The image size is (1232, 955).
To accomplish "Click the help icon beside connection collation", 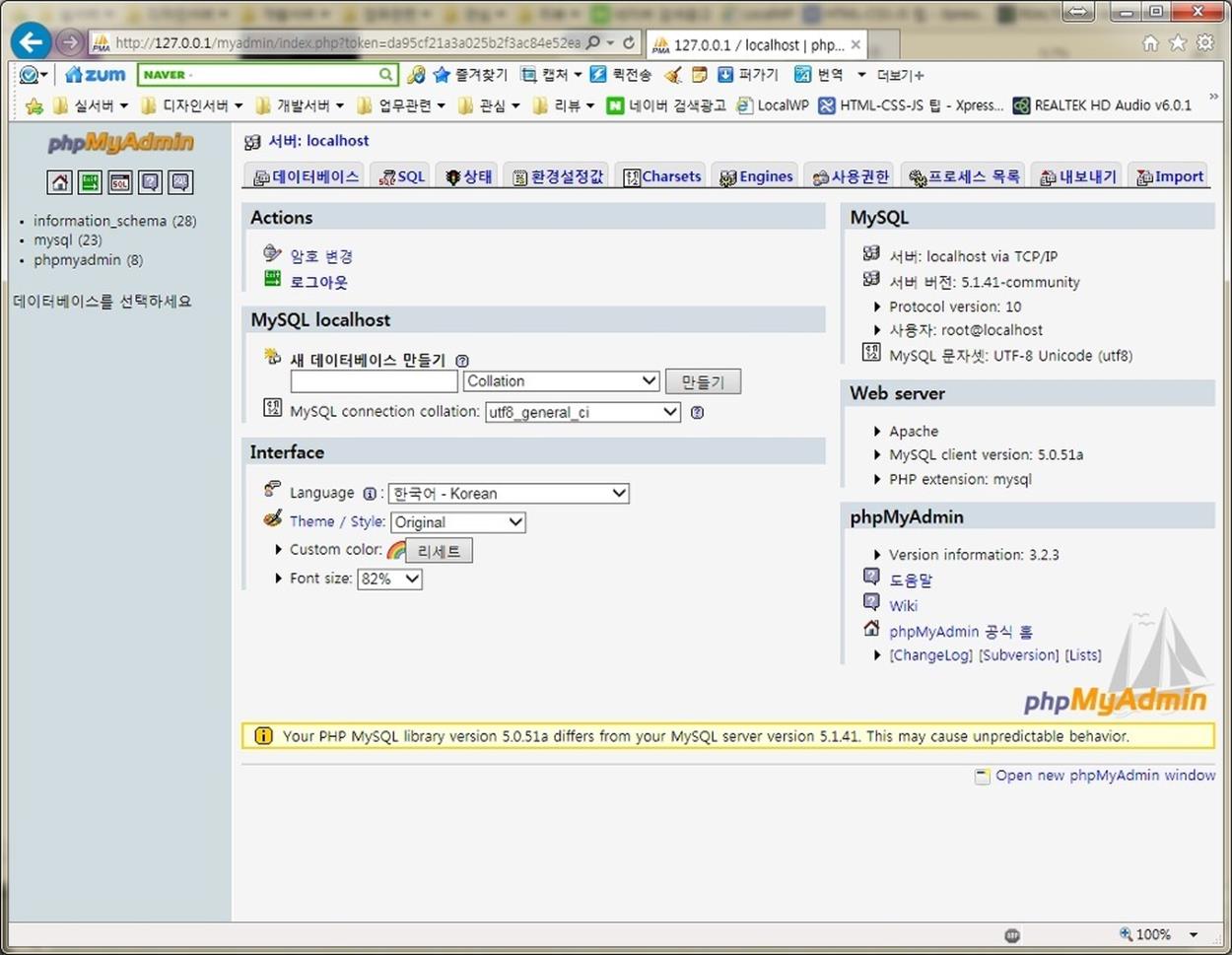I will click(x=697, y=413).
